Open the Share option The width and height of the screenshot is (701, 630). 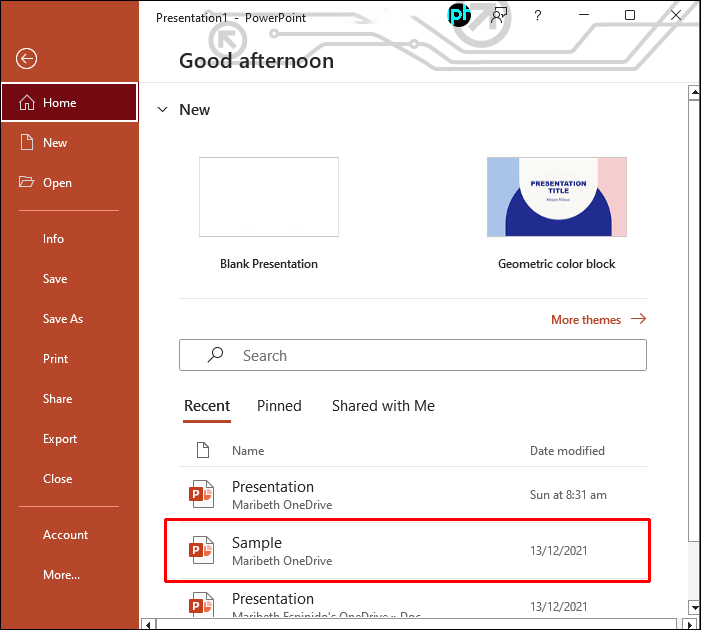pyautogui.click(x=58, y=398)
